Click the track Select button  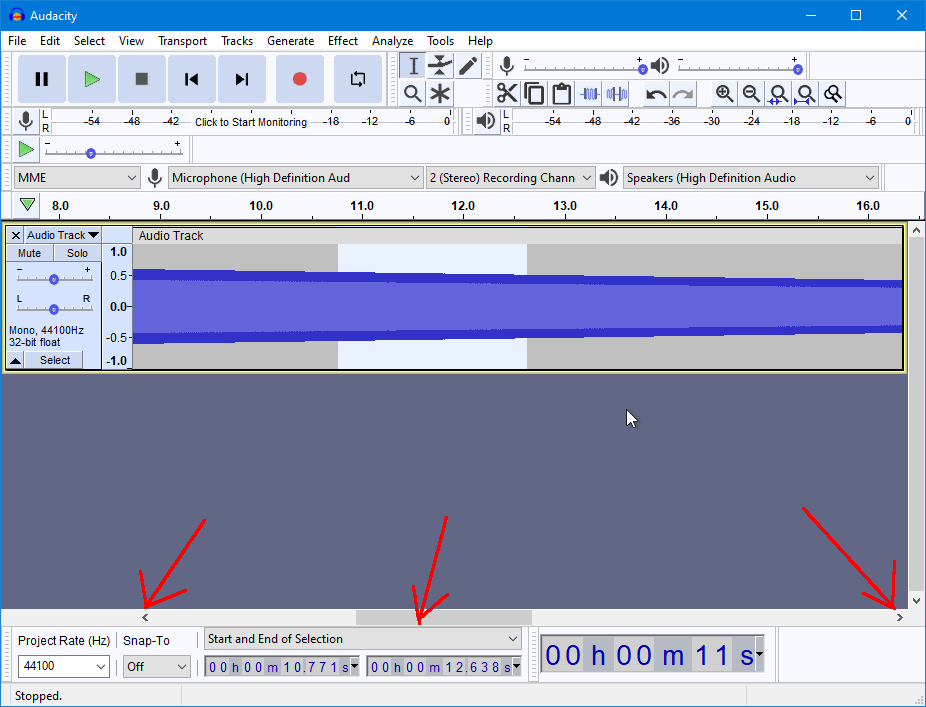(54, 360)
